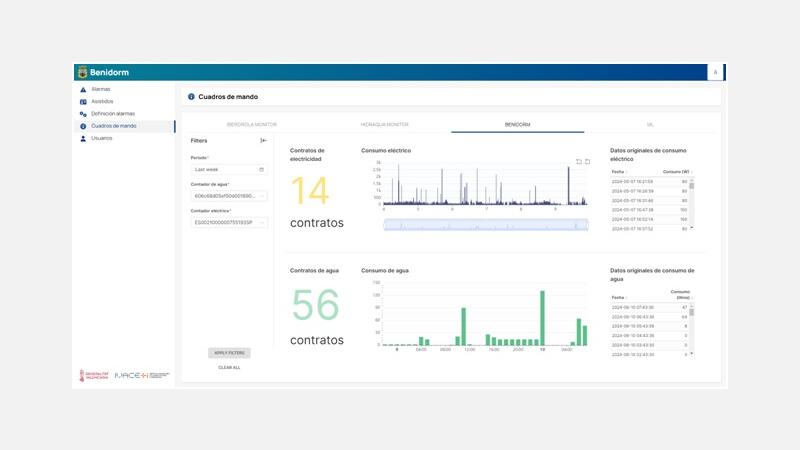Click the electricity data table scrollbar
800x450 pixels.
692,204
